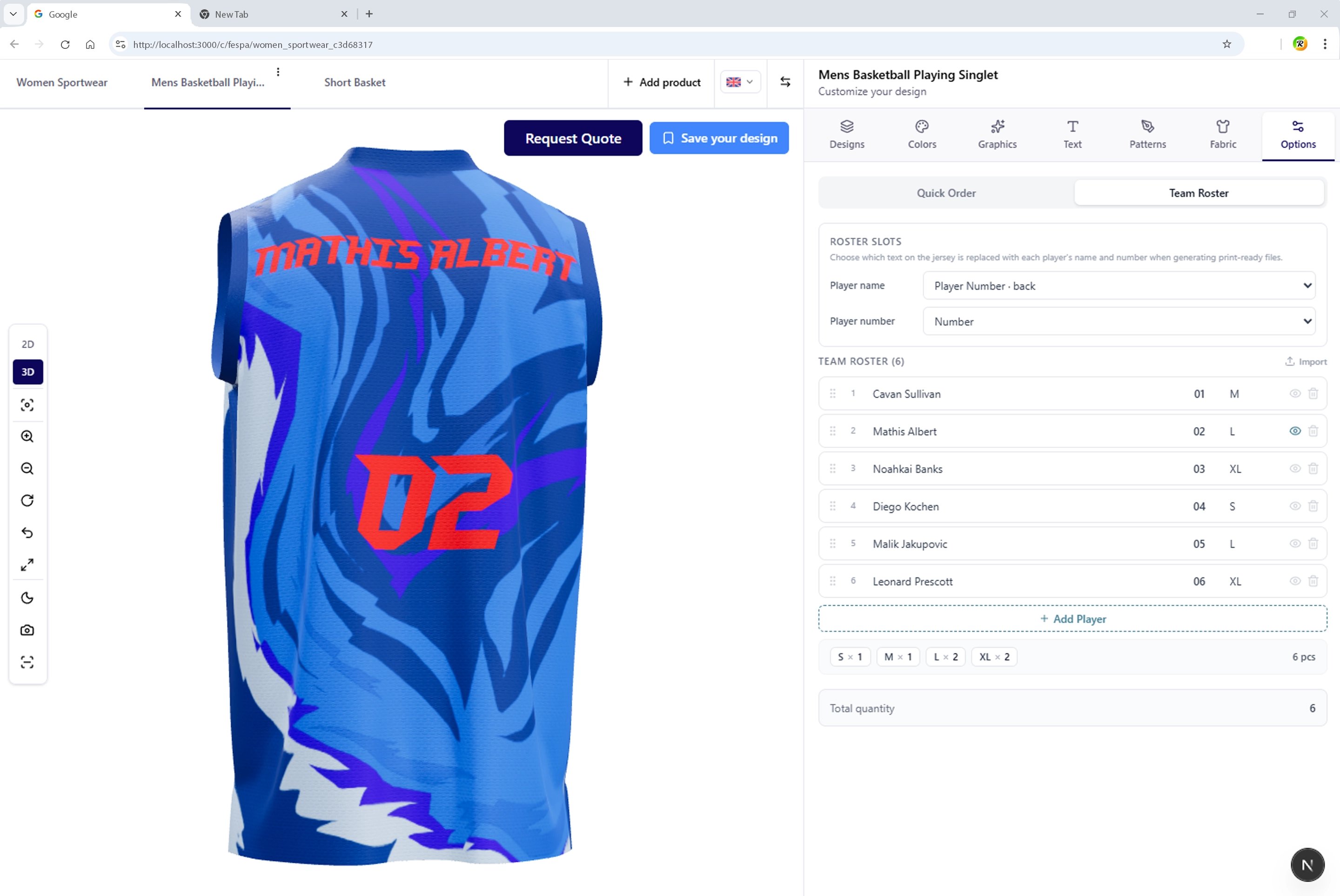Grab drag handle of Mathis Albert row
This screenshot has width=1340, height=896.
(x=832, y=431)
